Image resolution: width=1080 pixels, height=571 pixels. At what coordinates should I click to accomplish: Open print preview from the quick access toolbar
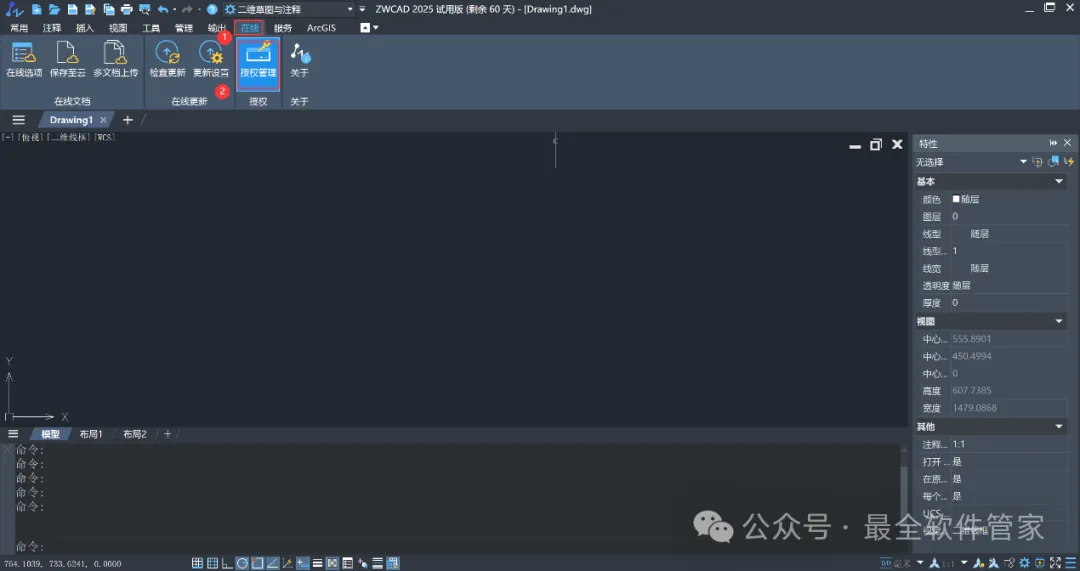pos(145,10)
